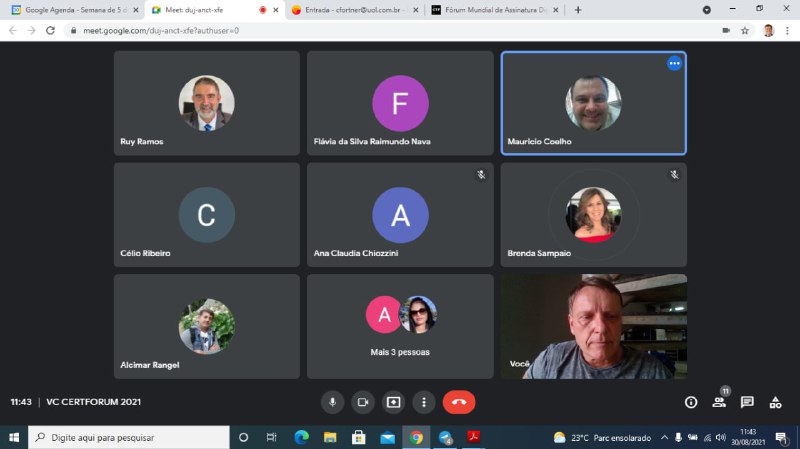Launch Microsoft Edge from taskbar

[302, 437]
